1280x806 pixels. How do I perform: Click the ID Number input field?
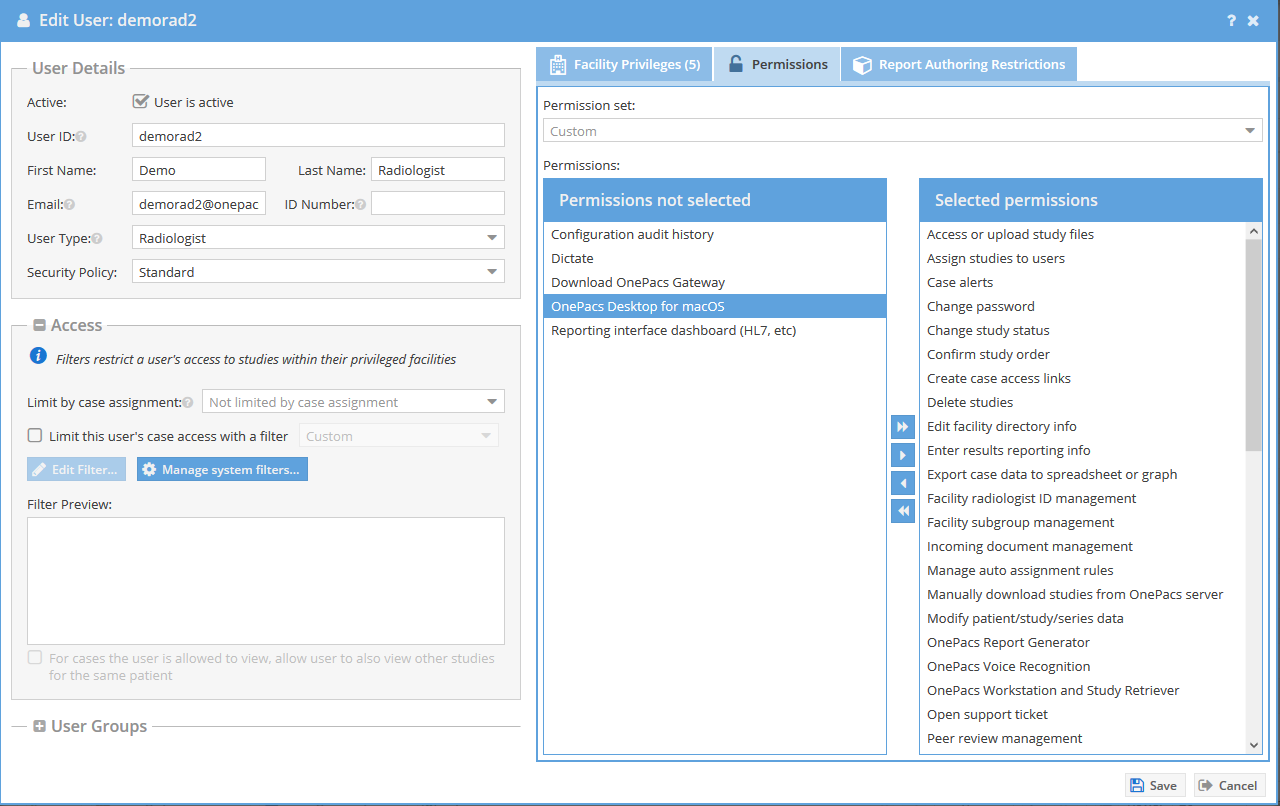click(438, 204)
